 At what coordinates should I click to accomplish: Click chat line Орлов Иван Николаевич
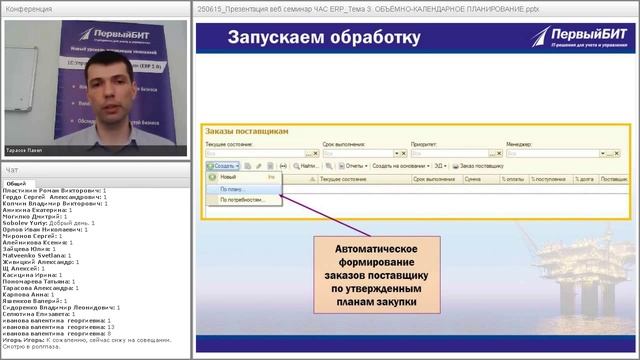pos(45,230)
